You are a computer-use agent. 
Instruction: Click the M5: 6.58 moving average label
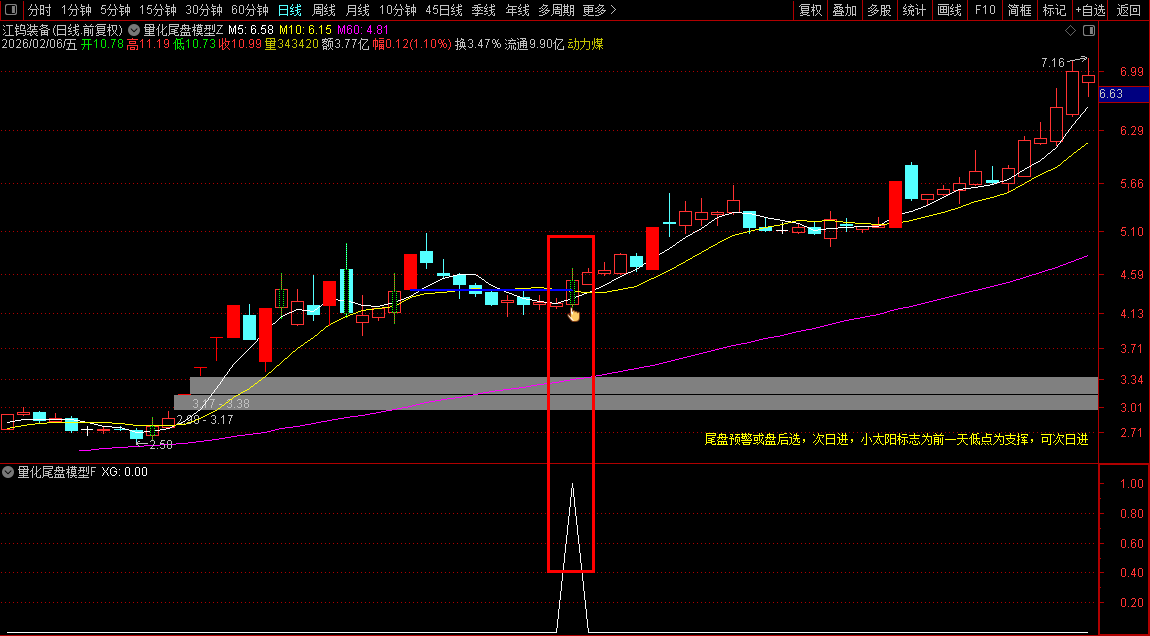(x=251, y=30)
